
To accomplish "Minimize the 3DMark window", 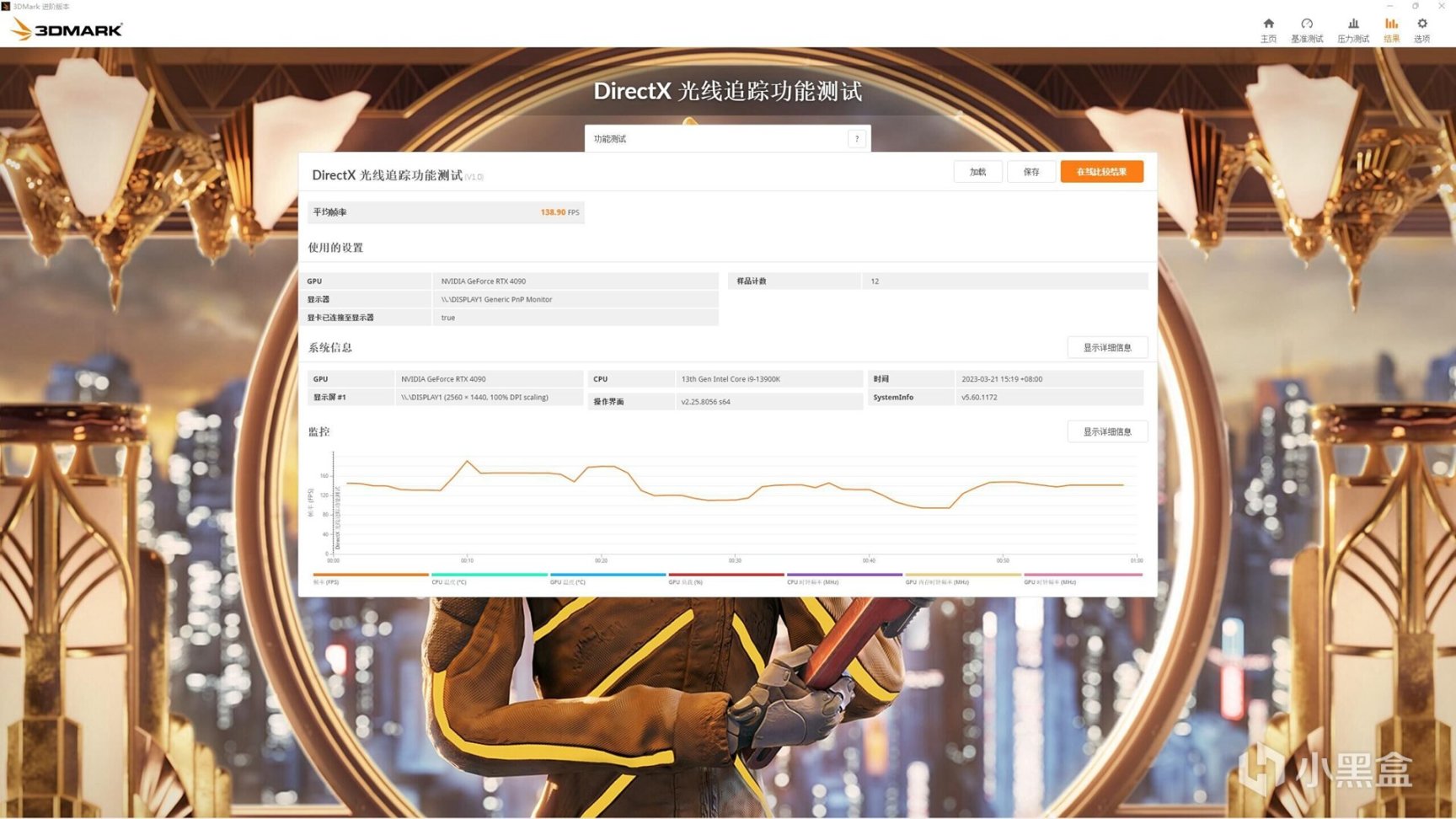I will [1390, 6].
